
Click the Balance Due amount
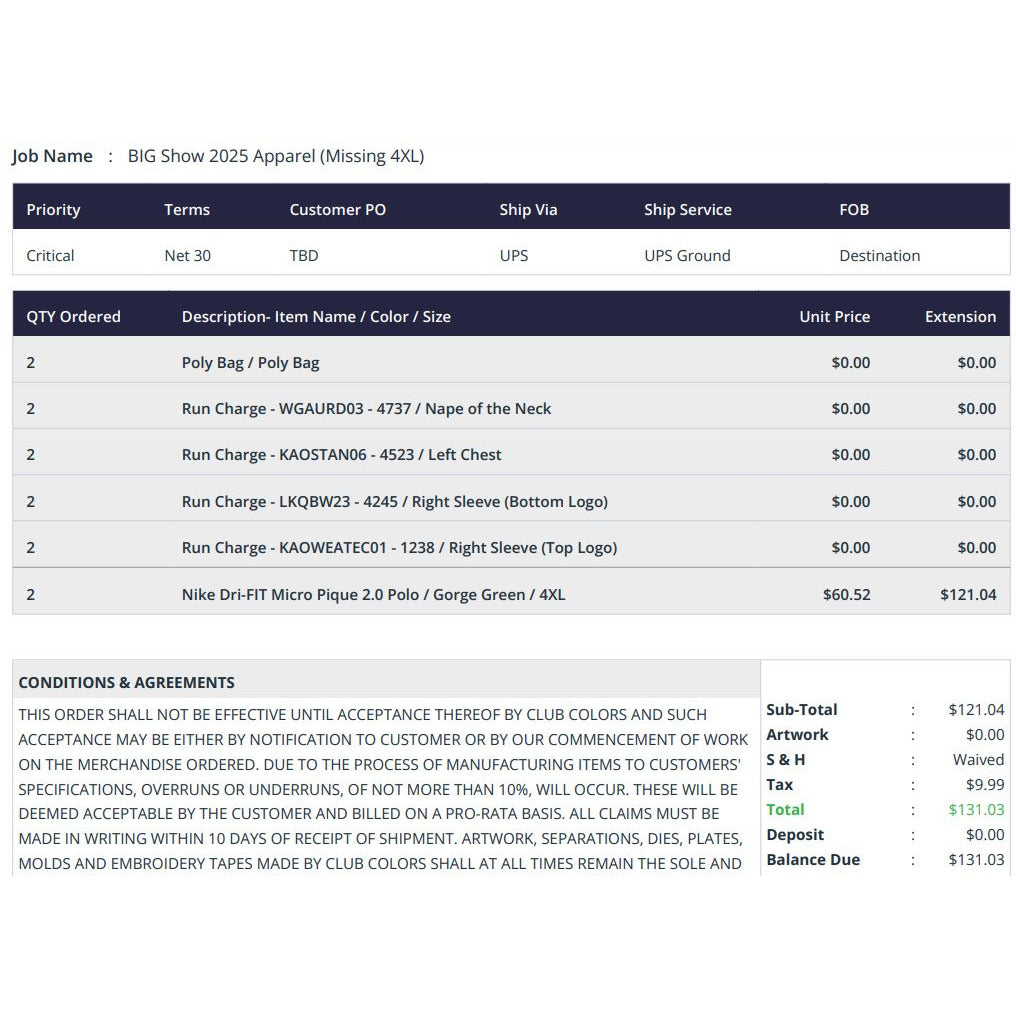pos(976,859)
